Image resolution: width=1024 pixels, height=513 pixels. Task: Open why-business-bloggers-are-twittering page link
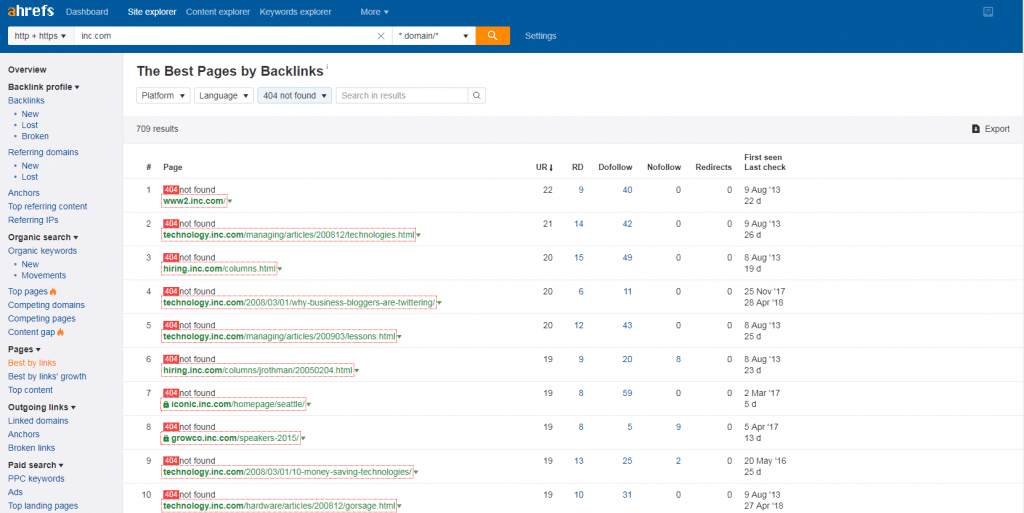(x=299, y=303)
